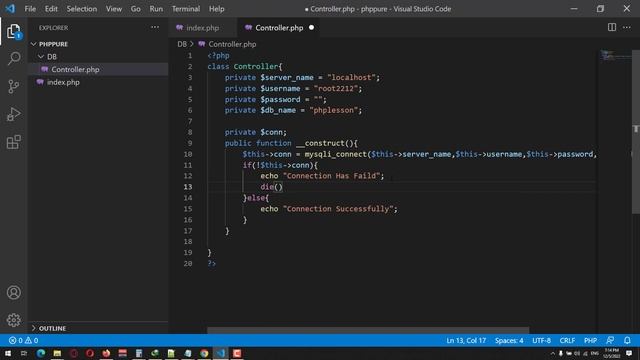This screenshot has width=640, height=360.
Task: Open the Accounts menu icon
Action: [x=13, y=292]
